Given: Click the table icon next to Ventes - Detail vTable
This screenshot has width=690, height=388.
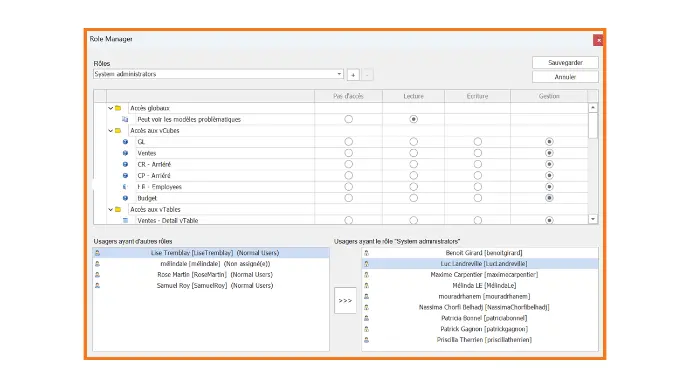Looking at the screenshot, I should click(x=125, y=220).
